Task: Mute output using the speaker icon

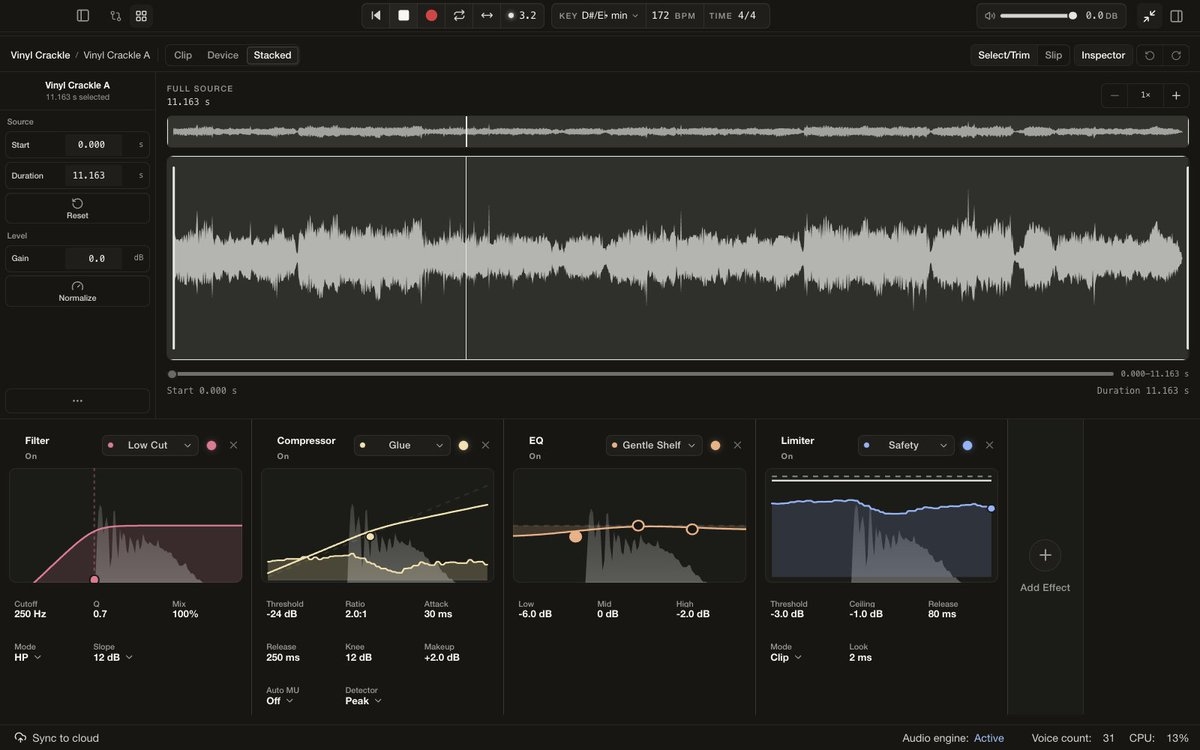Action: (x=990, y=16)
